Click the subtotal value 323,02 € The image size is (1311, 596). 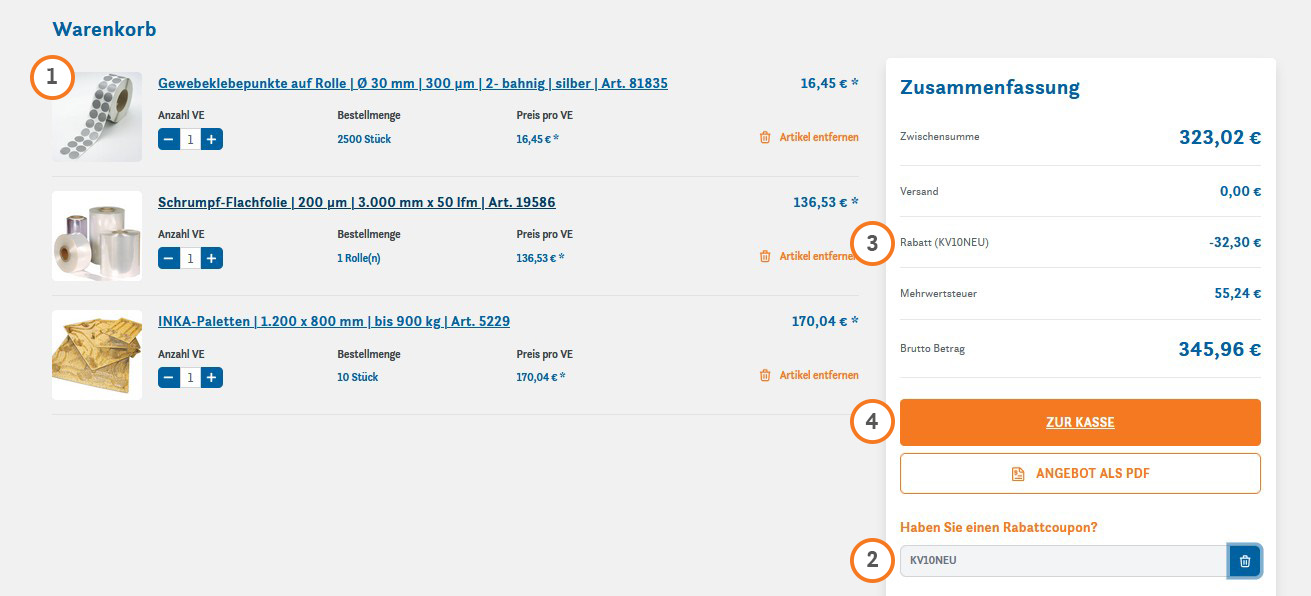[x=1220, y=137]
